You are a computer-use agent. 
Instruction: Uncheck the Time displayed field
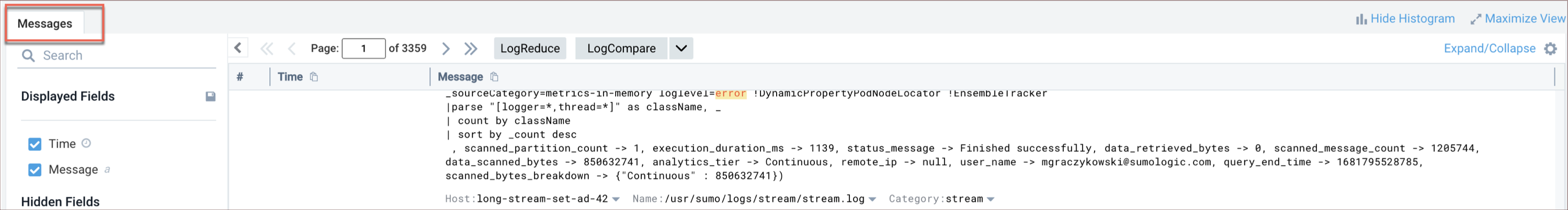35,144
